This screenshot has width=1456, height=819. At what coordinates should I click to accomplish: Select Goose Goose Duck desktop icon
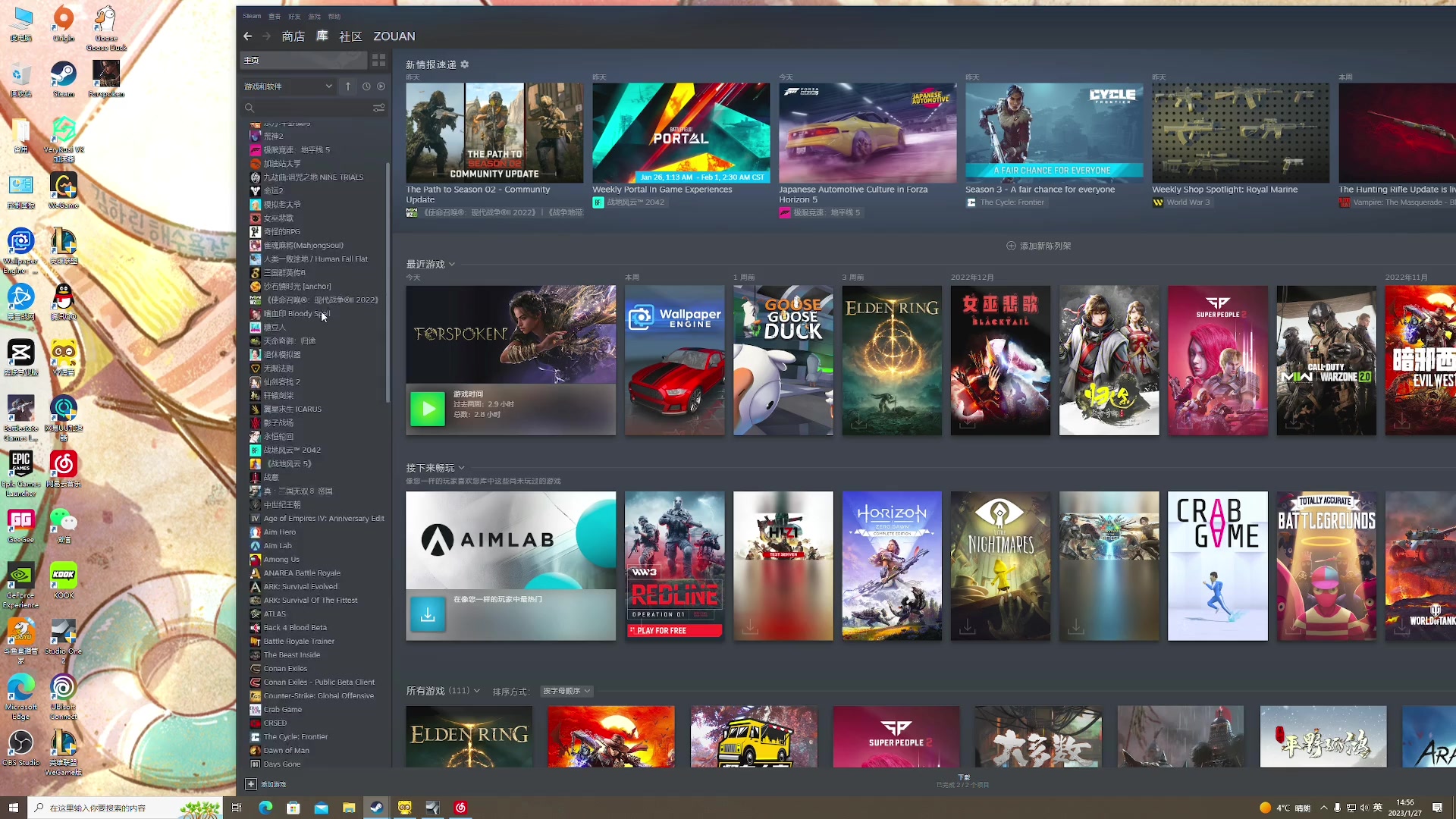pos(106,29)
